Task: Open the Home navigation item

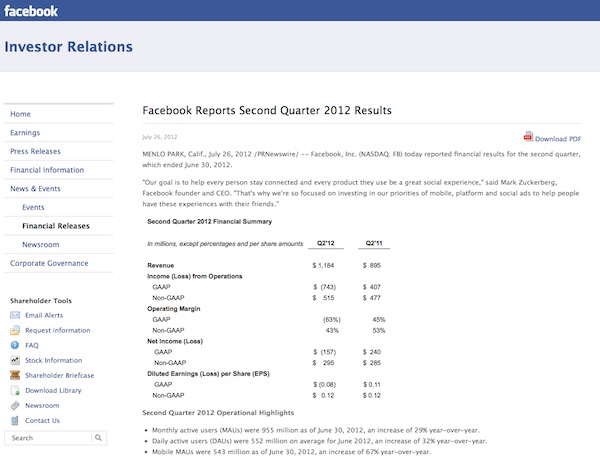Action: (20, 114)
